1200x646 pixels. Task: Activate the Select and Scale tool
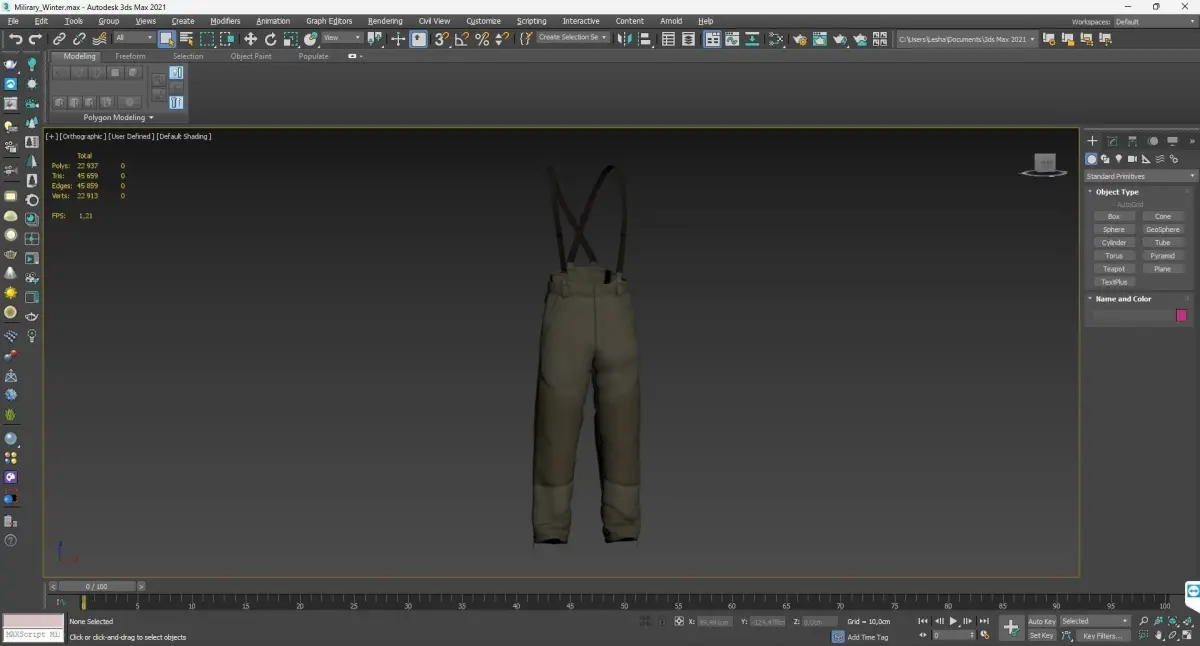click(290, 39)
